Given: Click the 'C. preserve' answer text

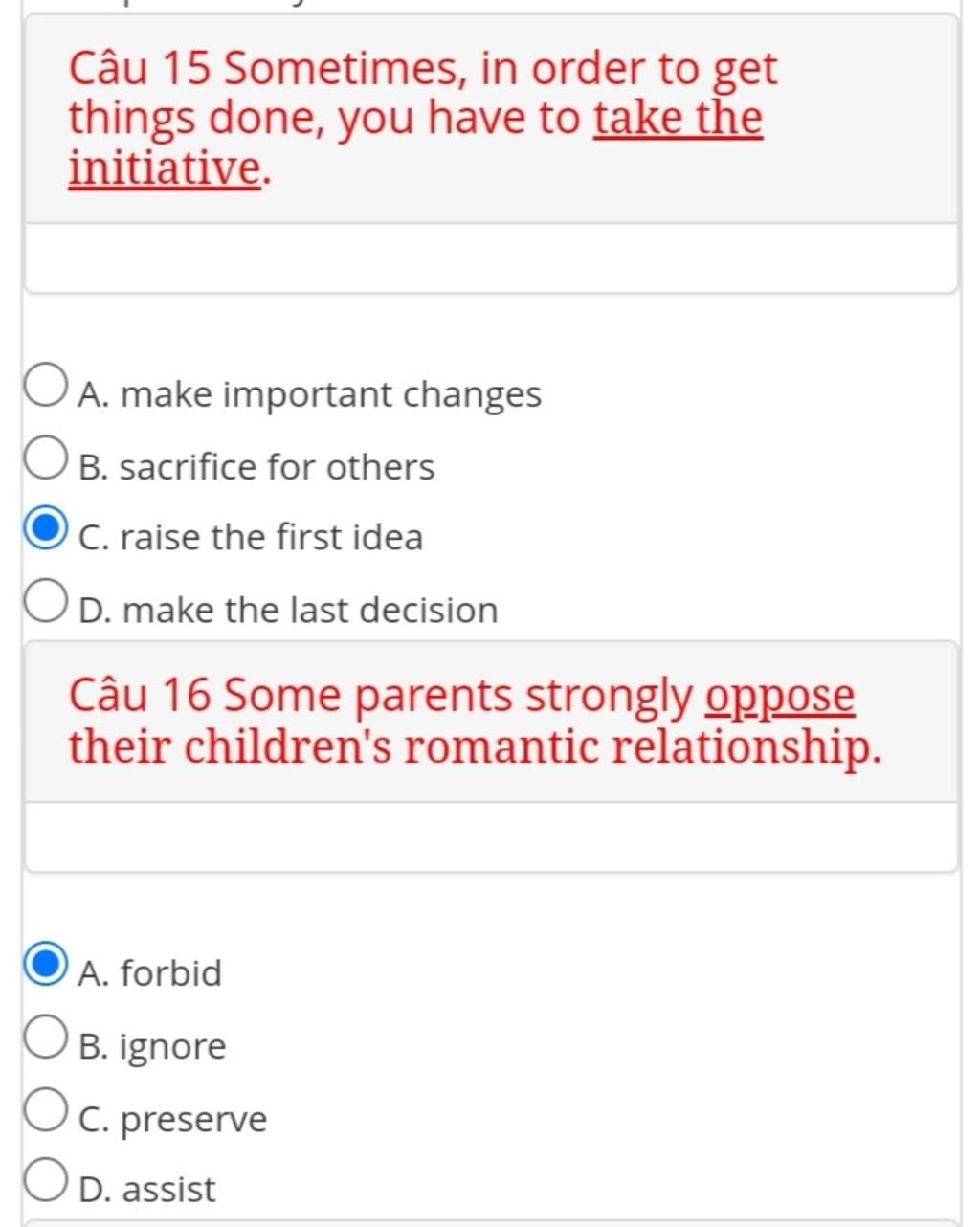Looking at the screenshot, I should coord(173,1120).
